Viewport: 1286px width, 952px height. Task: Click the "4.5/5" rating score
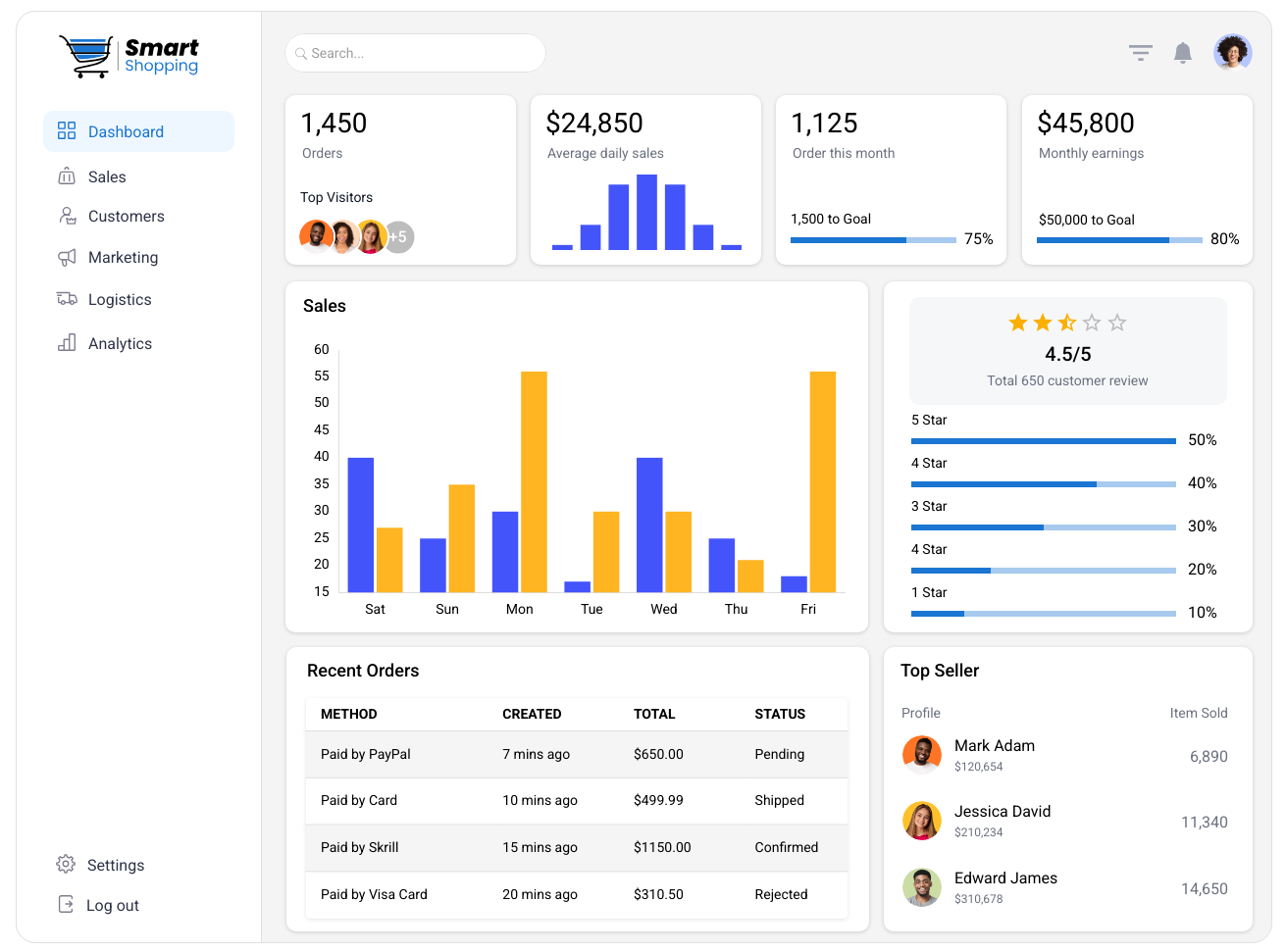pyautogui.click(x=1068, y=354)
